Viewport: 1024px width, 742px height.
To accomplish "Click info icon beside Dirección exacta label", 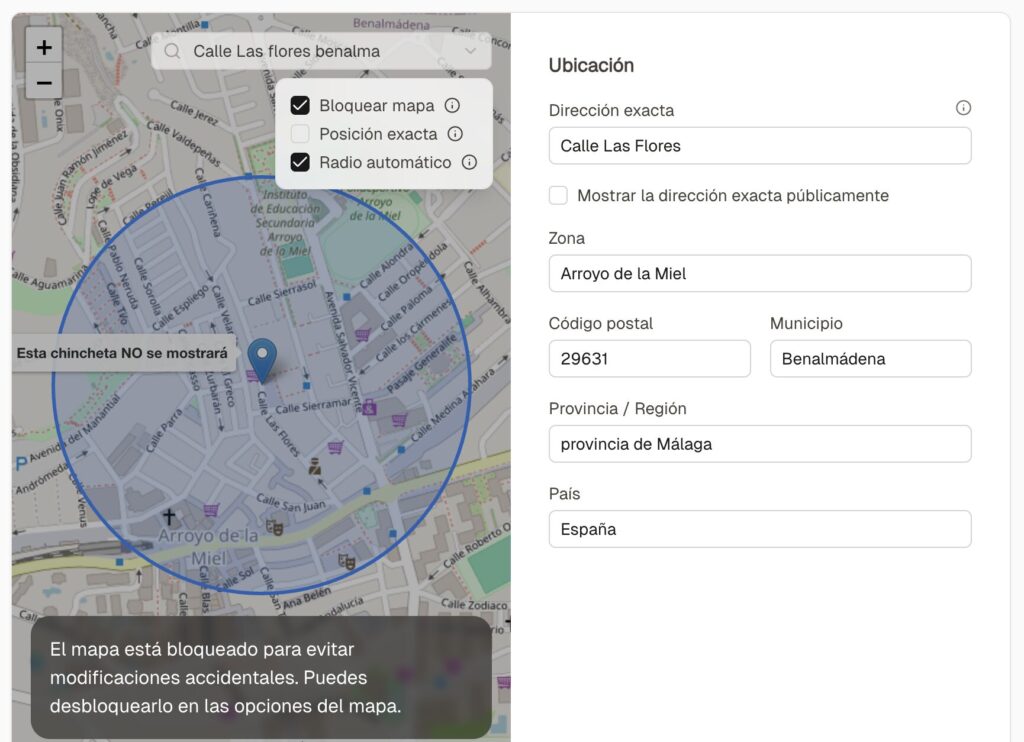I will point(963,108).
